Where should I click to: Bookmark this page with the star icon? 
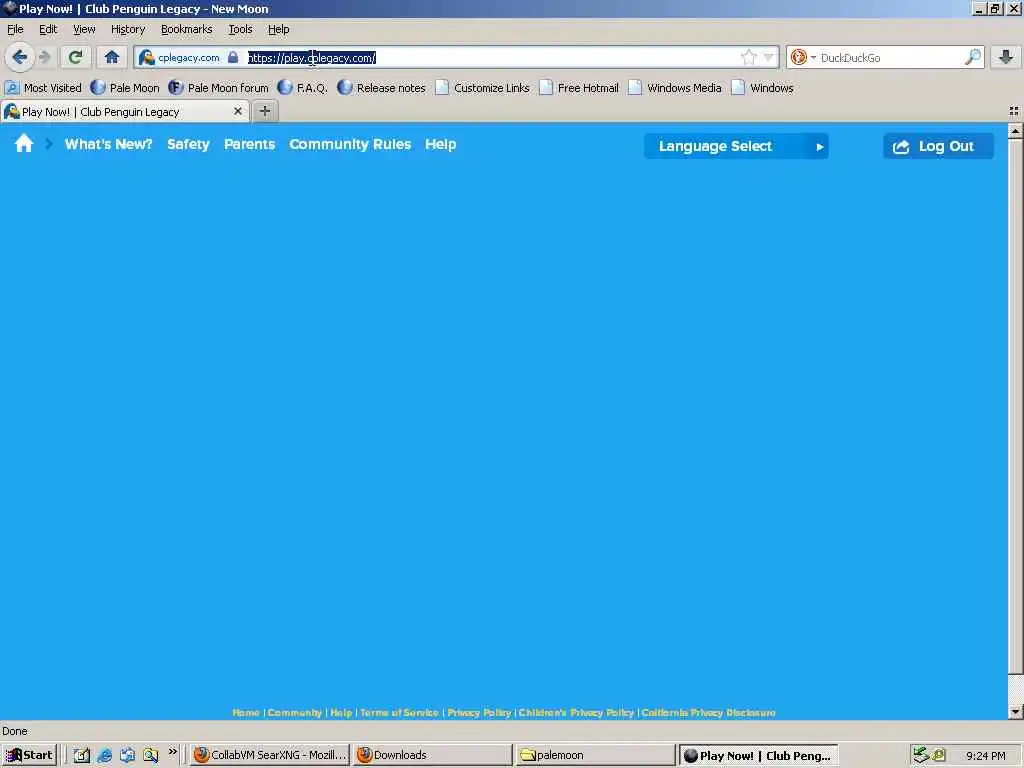tap(748, 57)
